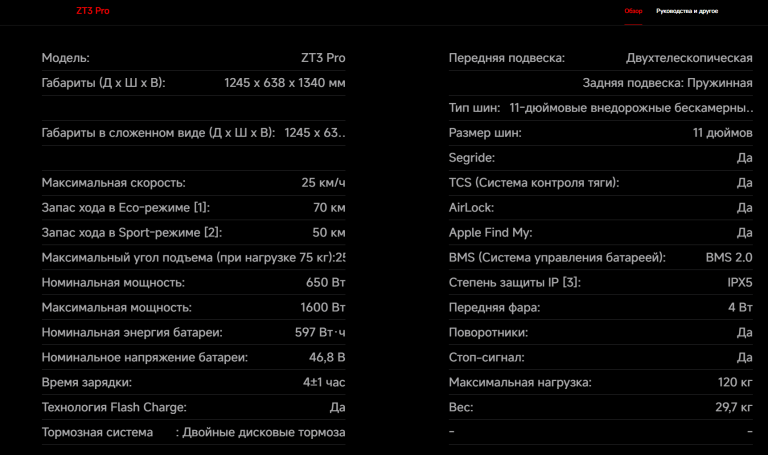Click the Вес 29,7 кг value

734,407
